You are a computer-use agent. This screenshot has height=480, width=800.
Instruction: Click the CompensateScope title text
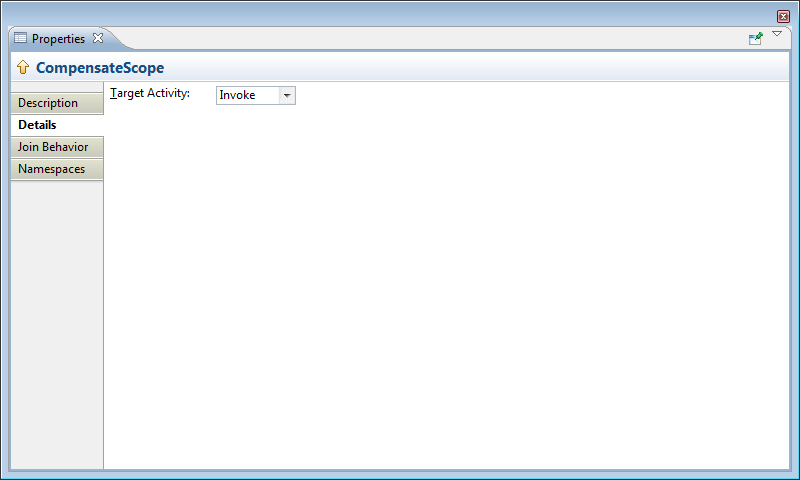(x=100, y=68)
